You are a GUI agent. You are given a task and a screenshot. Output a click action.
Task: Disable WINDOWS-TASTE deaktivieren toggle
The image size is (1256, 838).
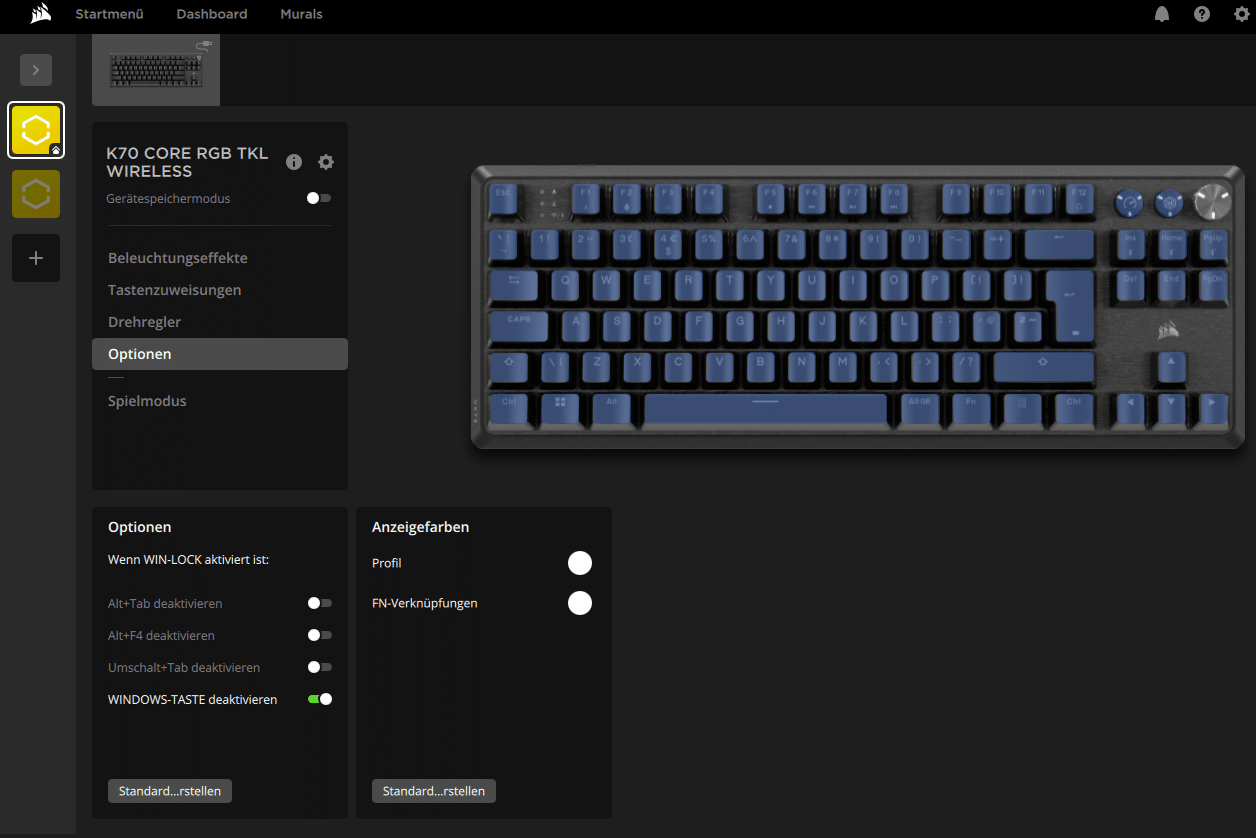(x=320, y=699)
